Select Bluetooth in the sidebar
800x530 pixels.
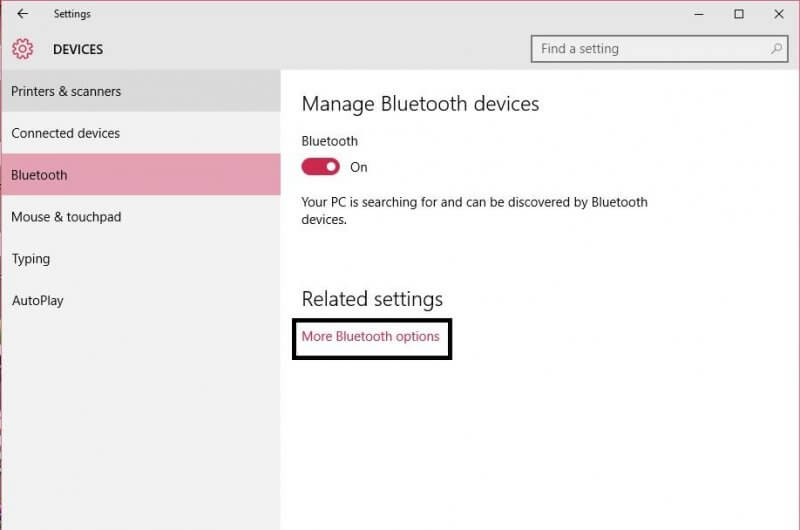click(141, 175)
